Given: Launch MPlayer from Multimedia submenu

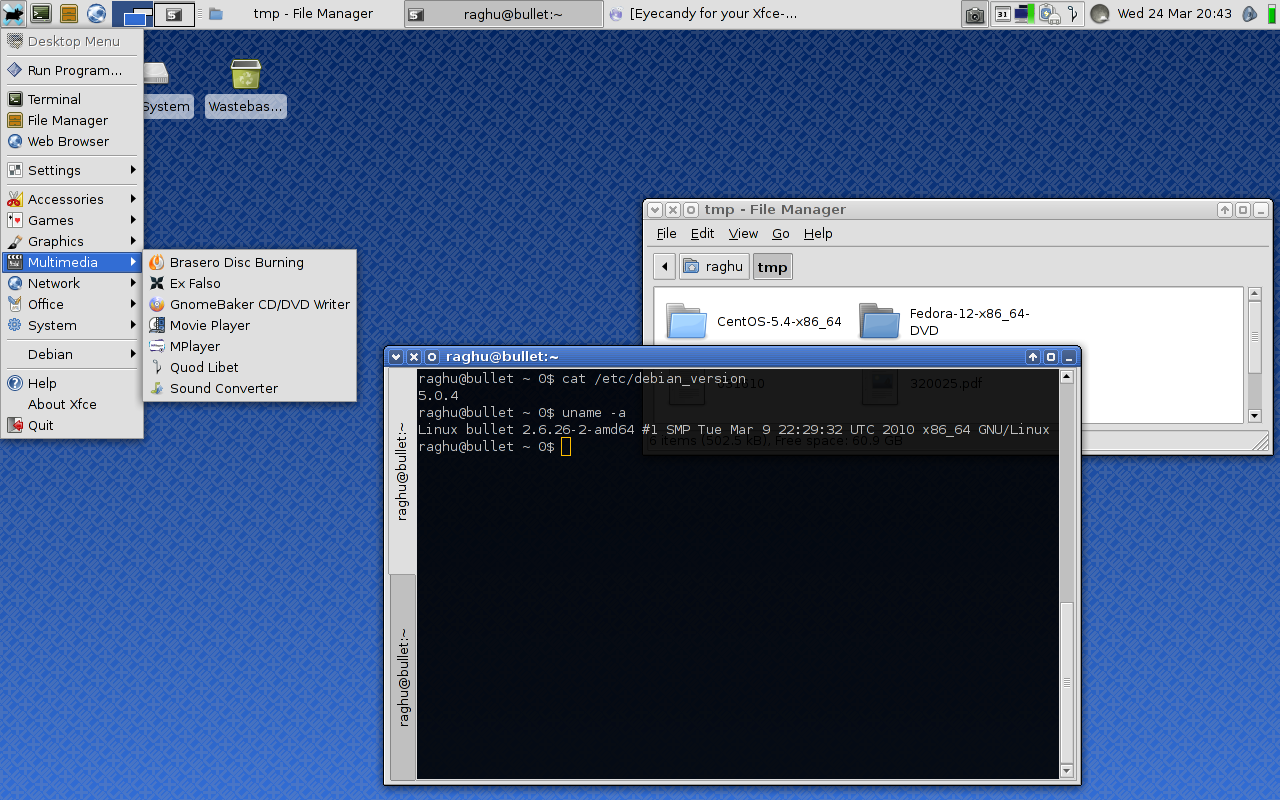Looking at the screenshot, I should [250, 346].
